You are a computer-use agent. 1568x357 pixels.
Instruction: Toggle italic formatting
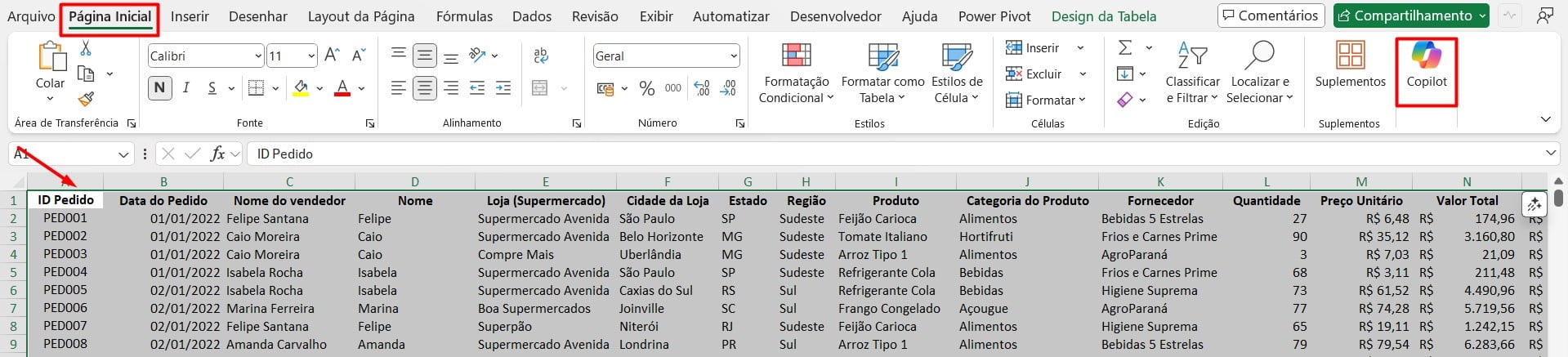186,88
